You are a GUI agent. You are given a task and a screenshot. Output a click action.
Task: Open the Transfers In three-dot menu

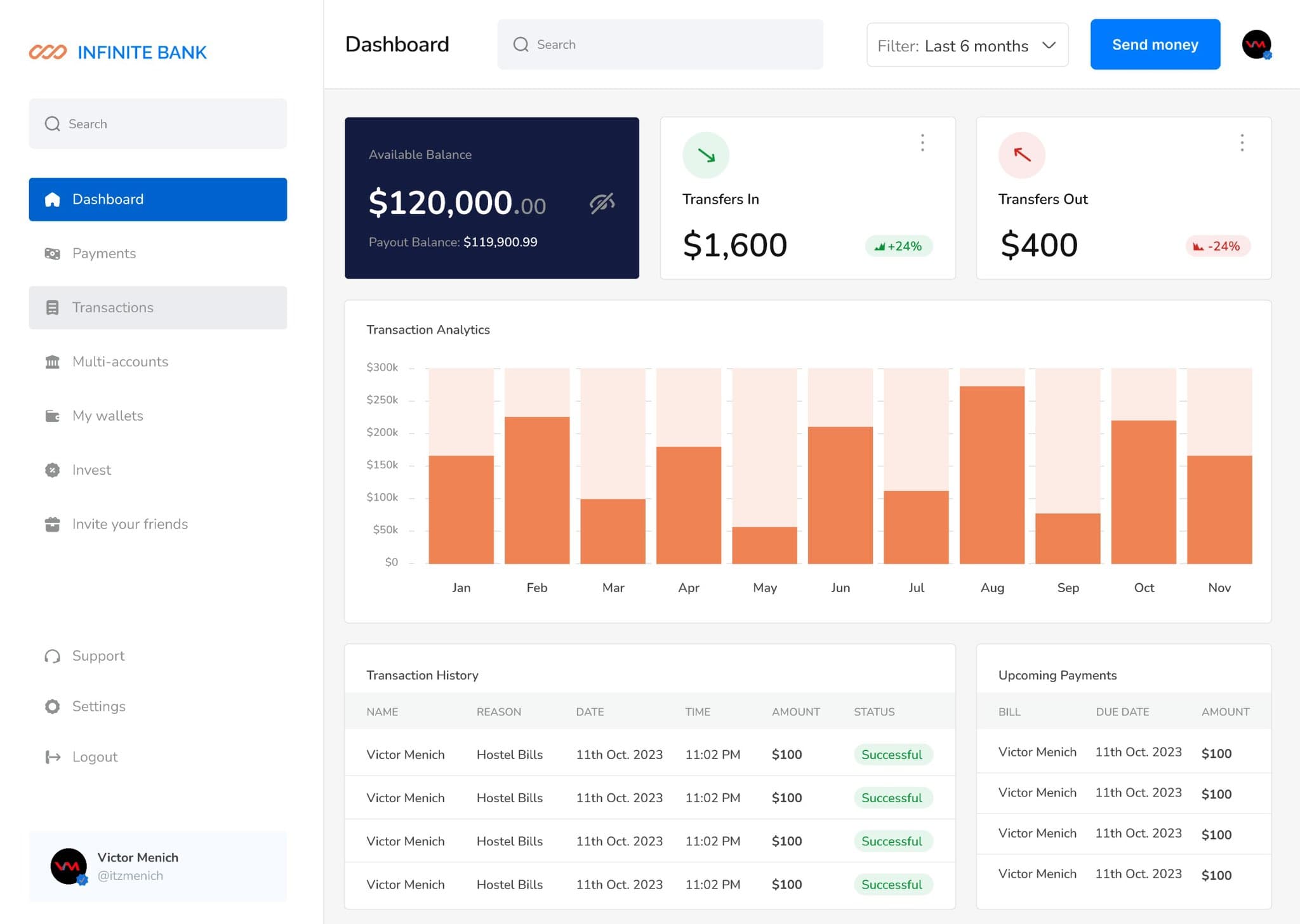[922, 143]
